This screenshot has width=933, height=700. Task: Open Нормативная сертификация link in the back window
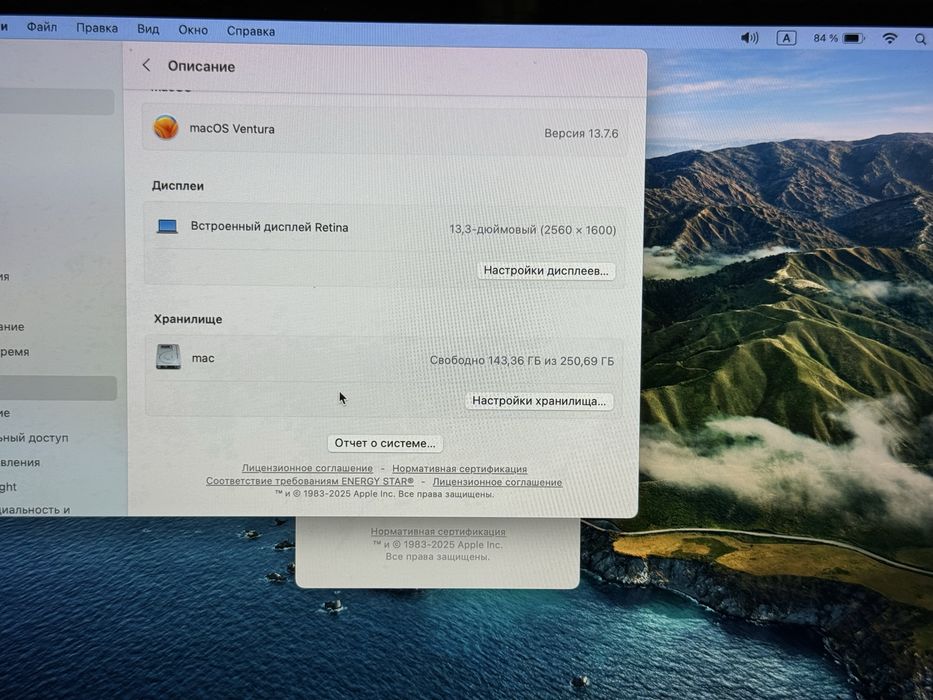[438, 532]
